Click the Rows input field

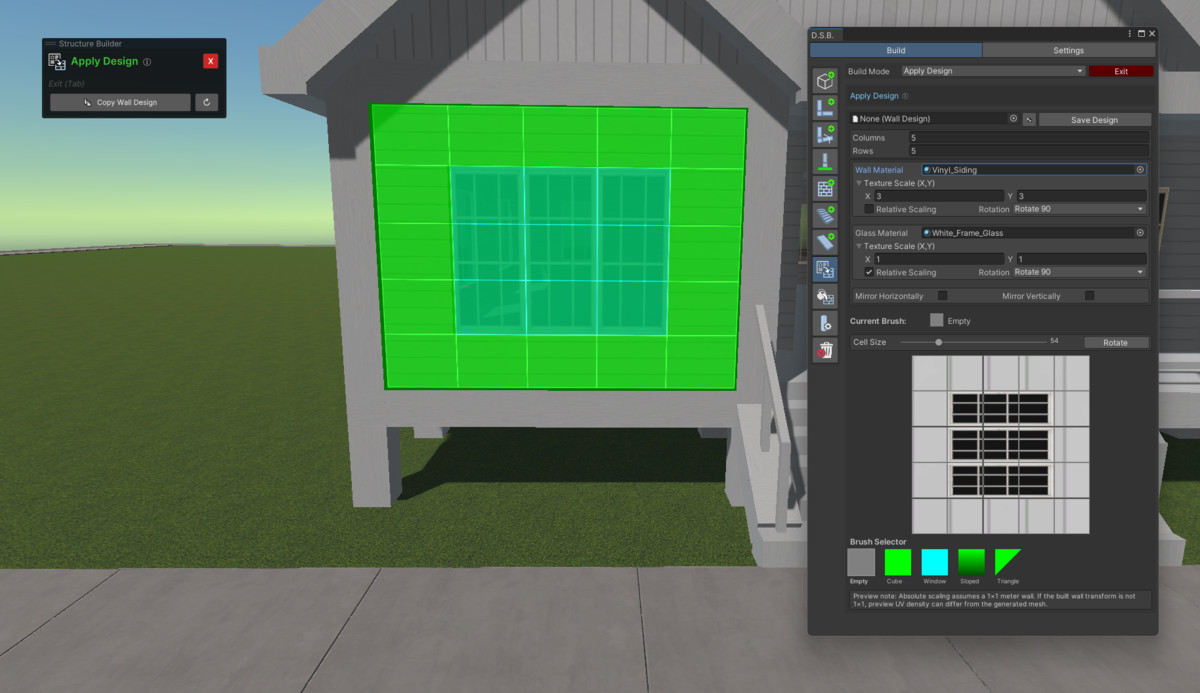pos(1028,151)
